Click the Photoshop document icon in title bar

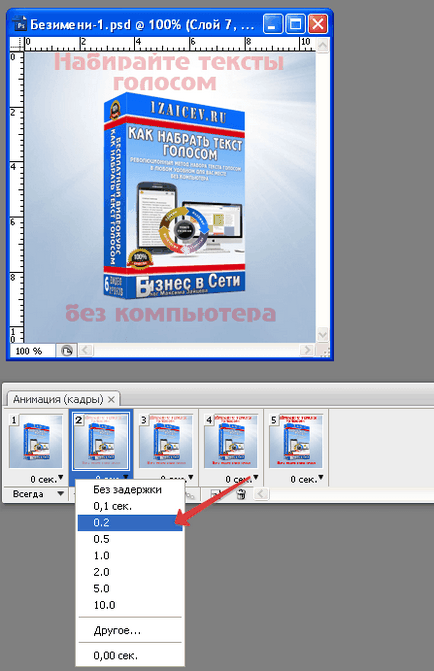click(20, 25)
